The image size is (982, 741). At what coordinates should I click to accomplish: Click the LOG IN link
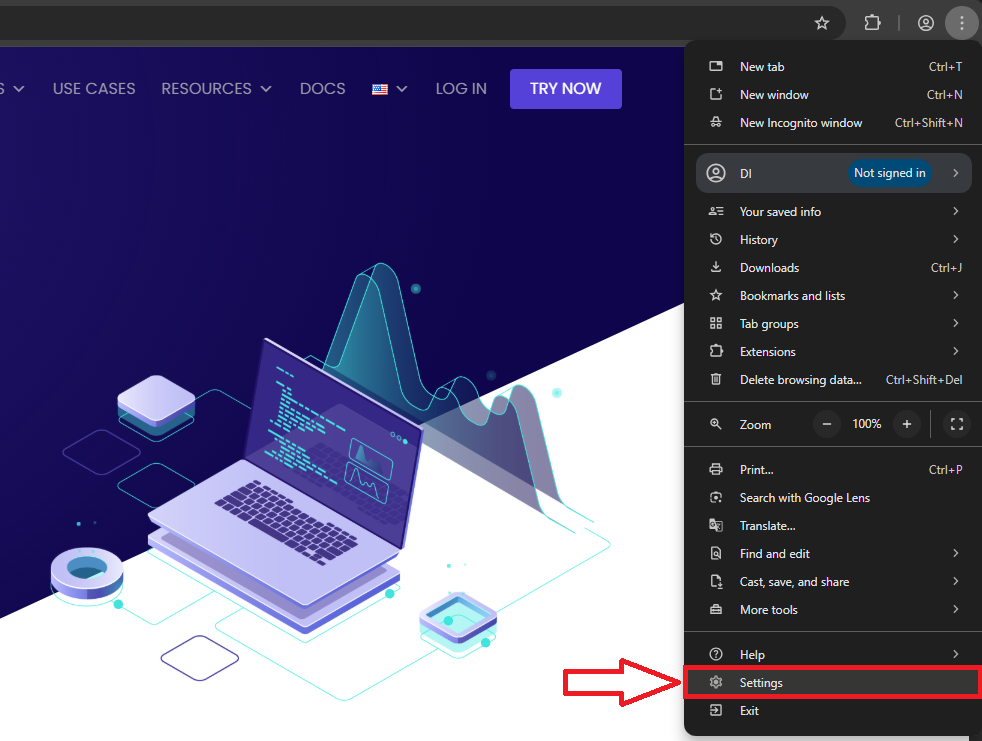tap(461, 89)
